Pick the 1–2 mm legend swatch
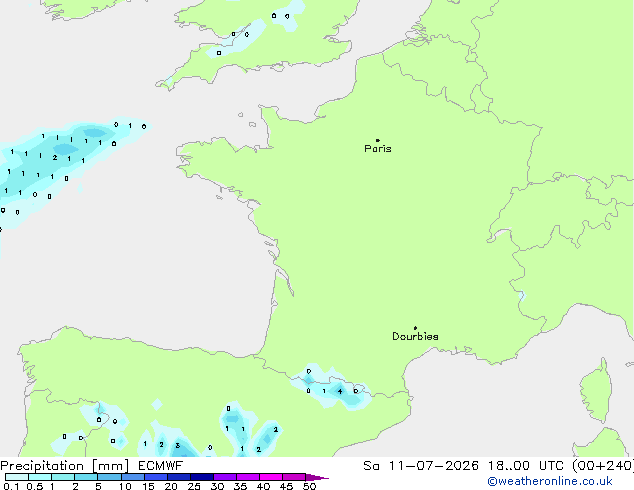This screenshot has height=490, width=634. pos(63,477)
